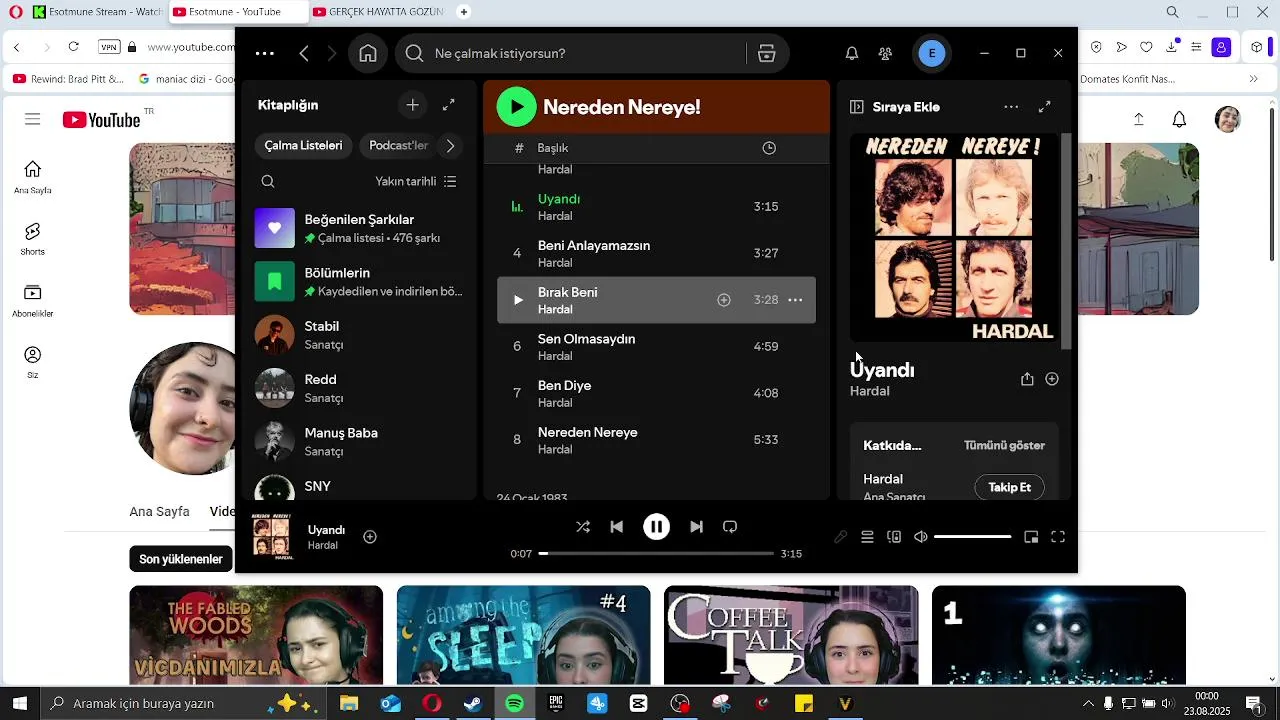Viewport: 1280px width, 720px height.
Task: Create playlist with plus in Kitaplığın
Action: pyautogui.click(x=412, y=105)
